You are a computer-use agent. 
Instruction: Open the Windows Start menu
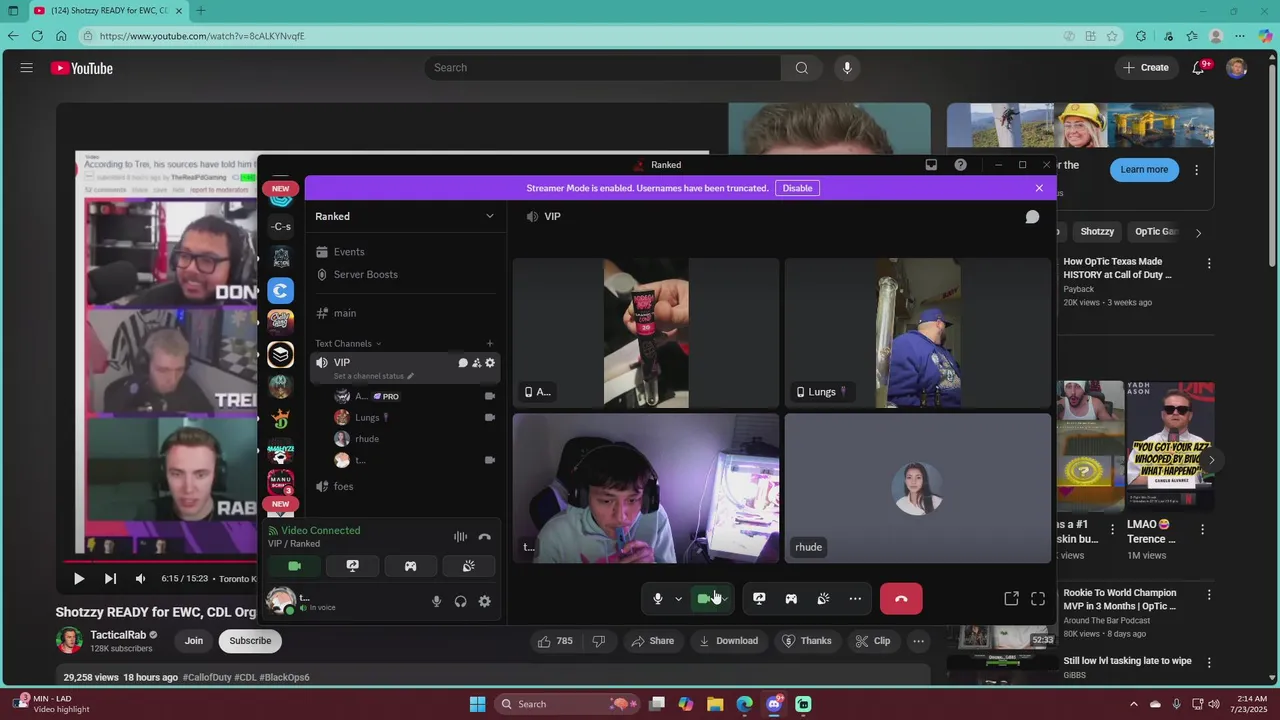pyautogui.click(x=477, y=704)
